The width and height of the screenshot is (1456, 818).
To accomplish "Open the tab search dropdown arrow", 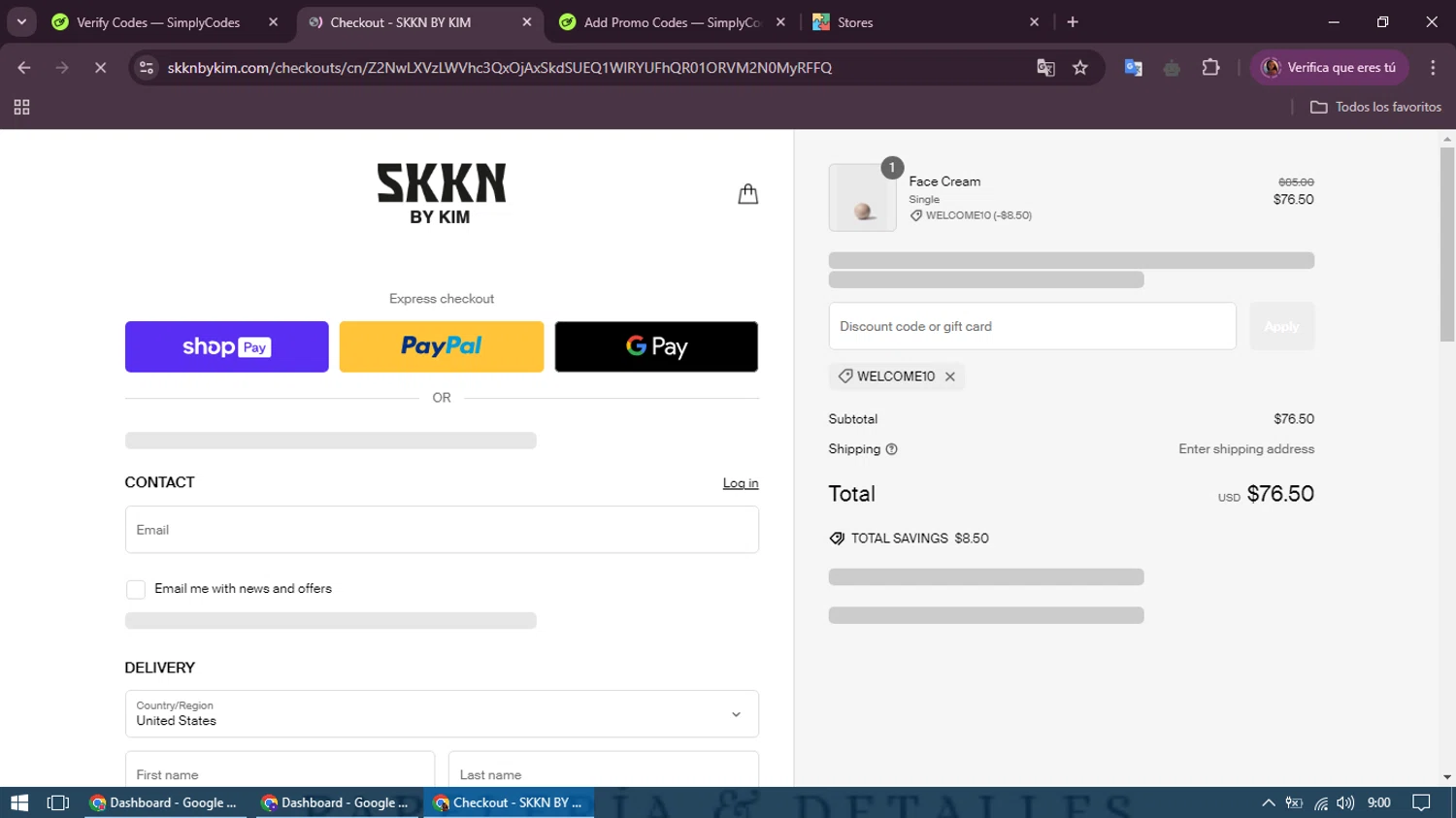I will (x=21, y=22).
